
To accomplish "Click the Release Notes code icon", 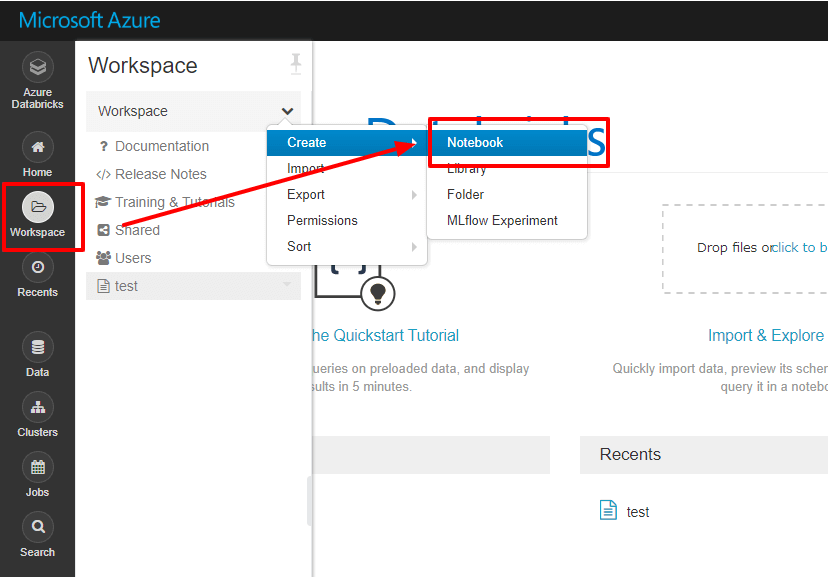I will (103, 175).
